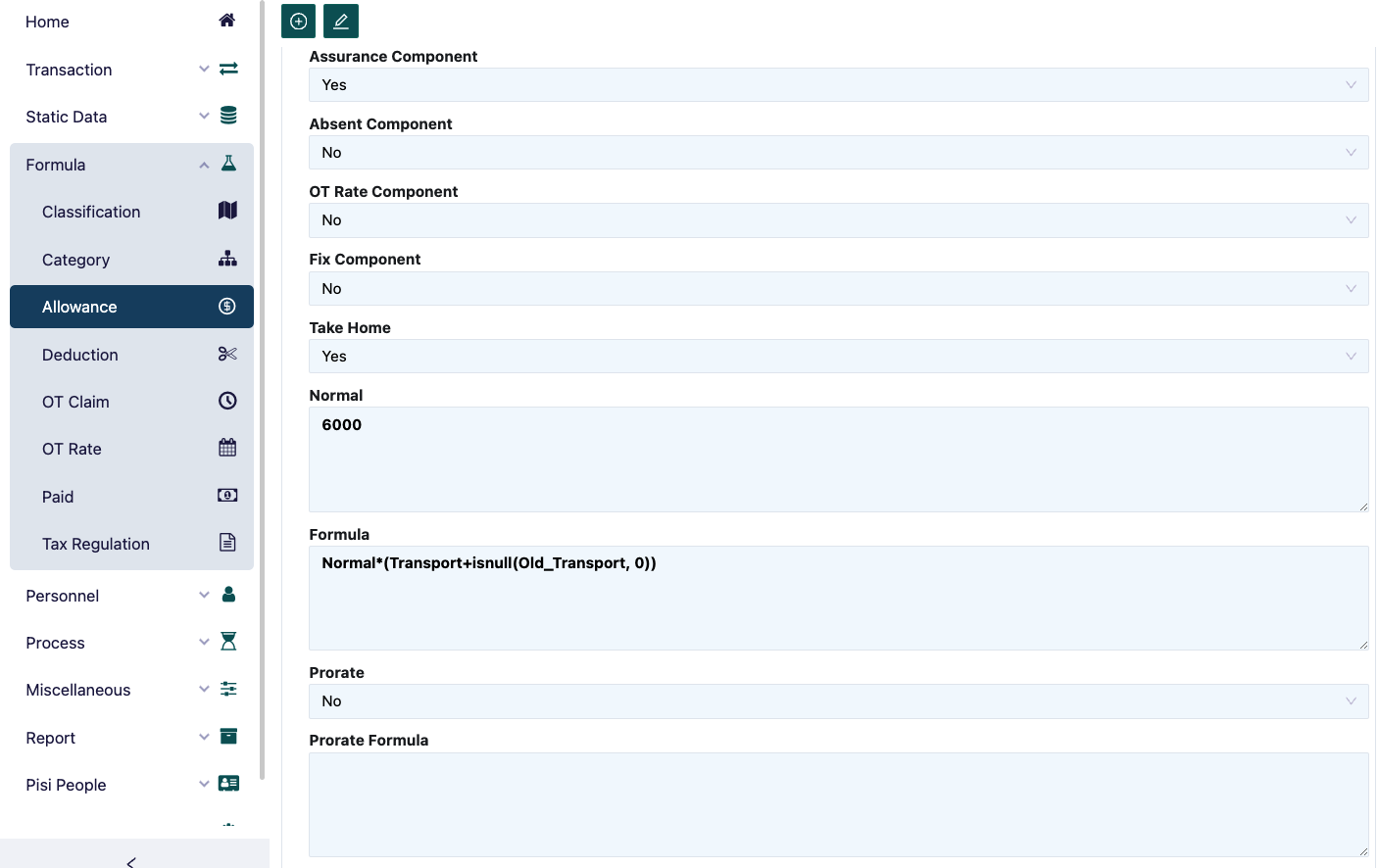
Task: Click the Home icon in the sidebar
Action: pyautogui.click(x=226, y=19)
